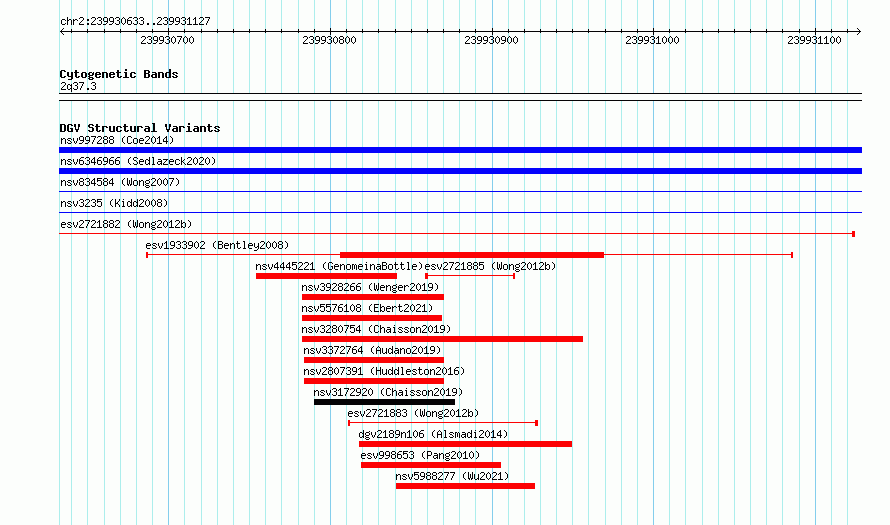Click nsv4445221 (GenomeinaBottle) label

[339, 266]
